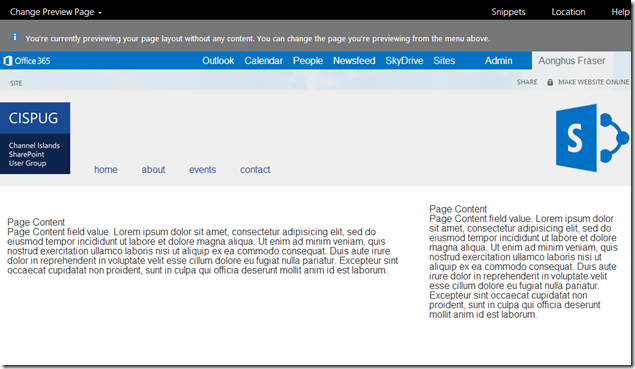Select the SITE ribbon tab
The height and width of the screenshot is (369, 635).
click(16, 83)
